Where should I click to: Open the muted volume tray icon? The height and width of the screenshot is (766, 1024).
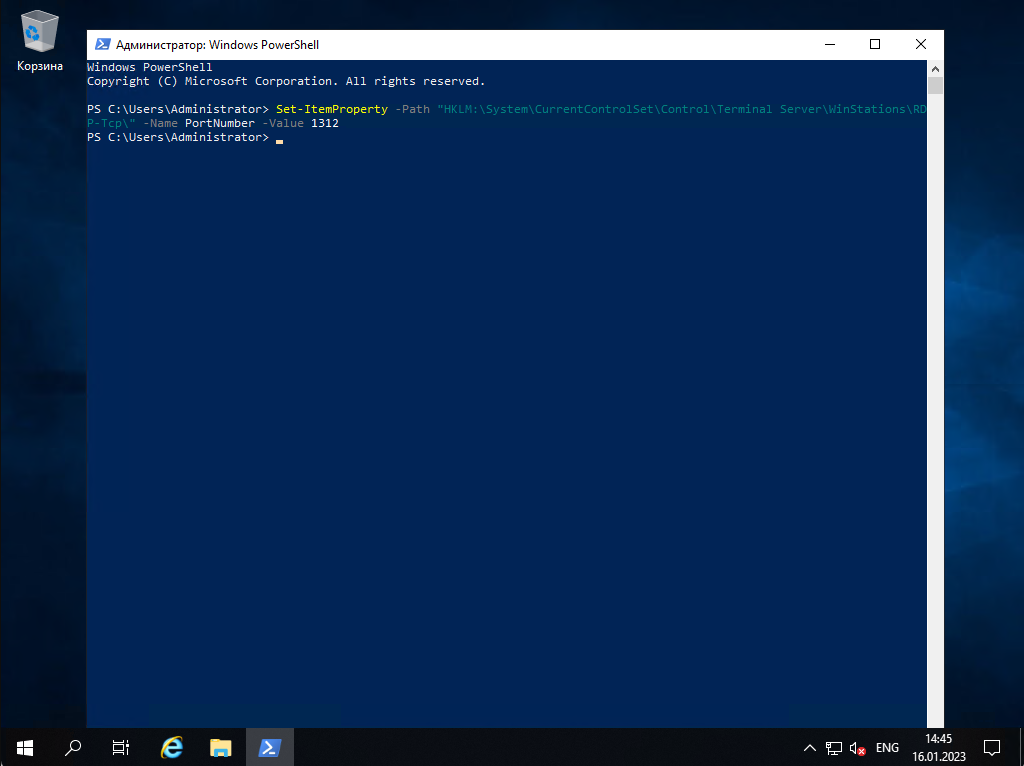tap(857, 748)
